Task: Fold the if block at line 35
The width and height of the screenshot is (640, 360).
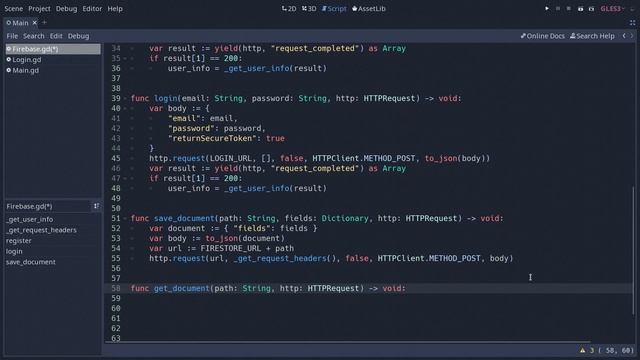Action: (125, 58)
